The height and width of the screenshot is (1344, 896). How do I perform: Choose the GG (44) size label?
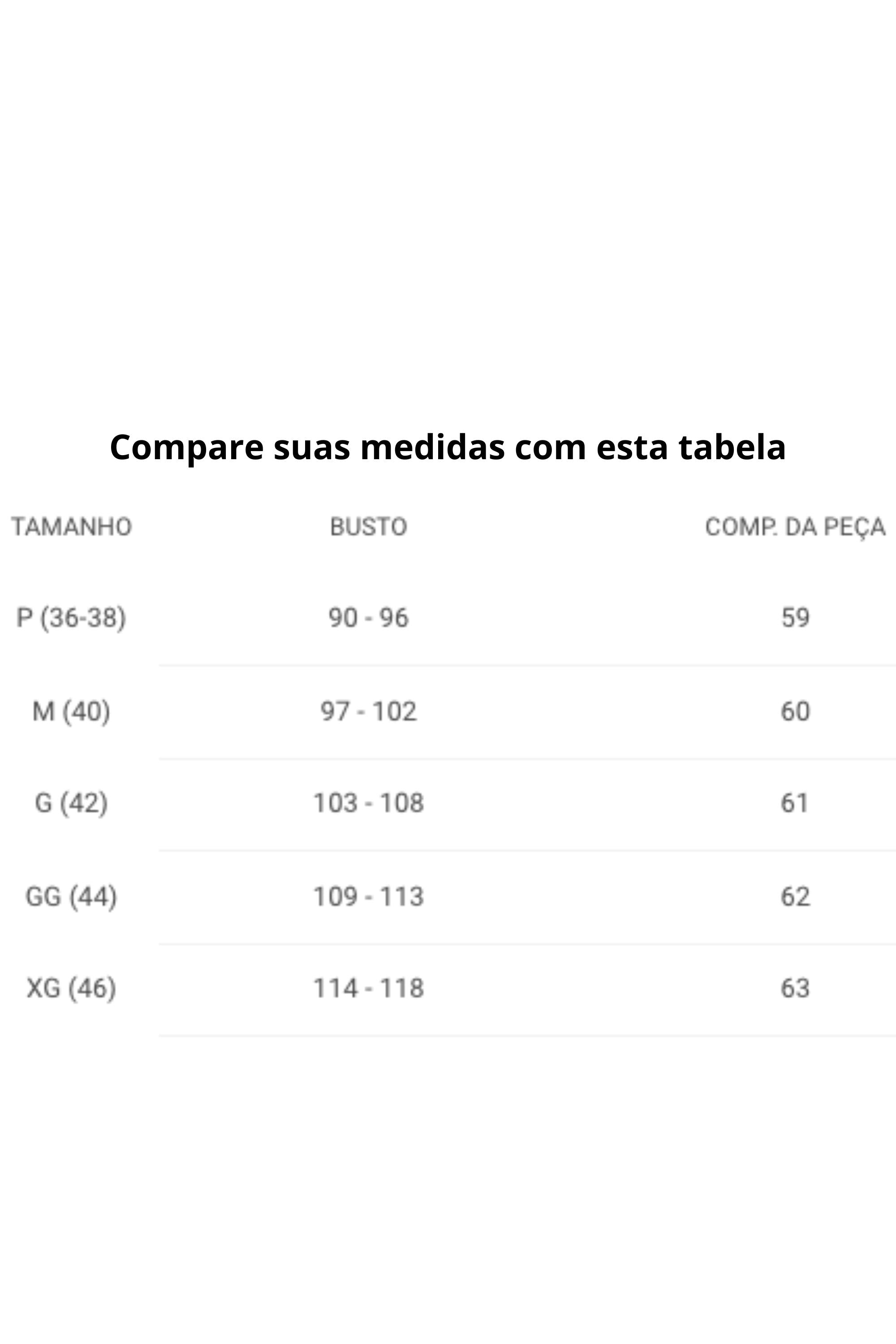[71, 896]
